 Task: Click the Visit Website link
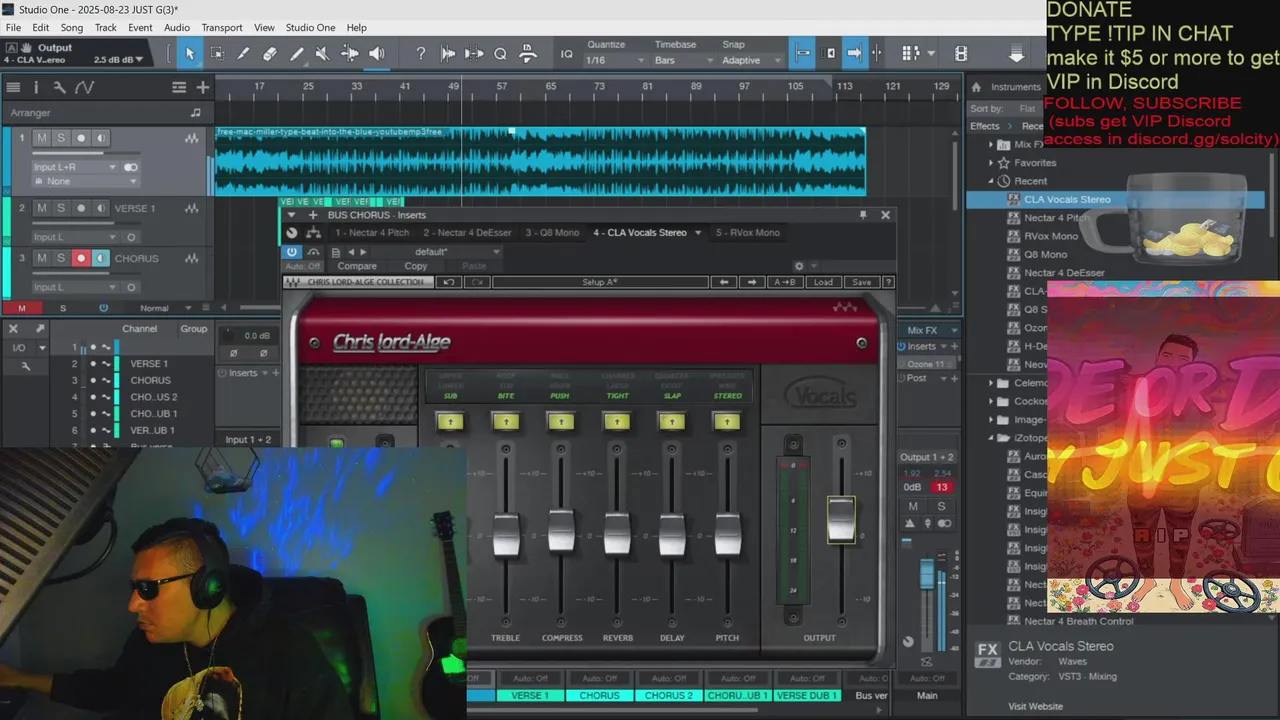tap(1036, 706)
